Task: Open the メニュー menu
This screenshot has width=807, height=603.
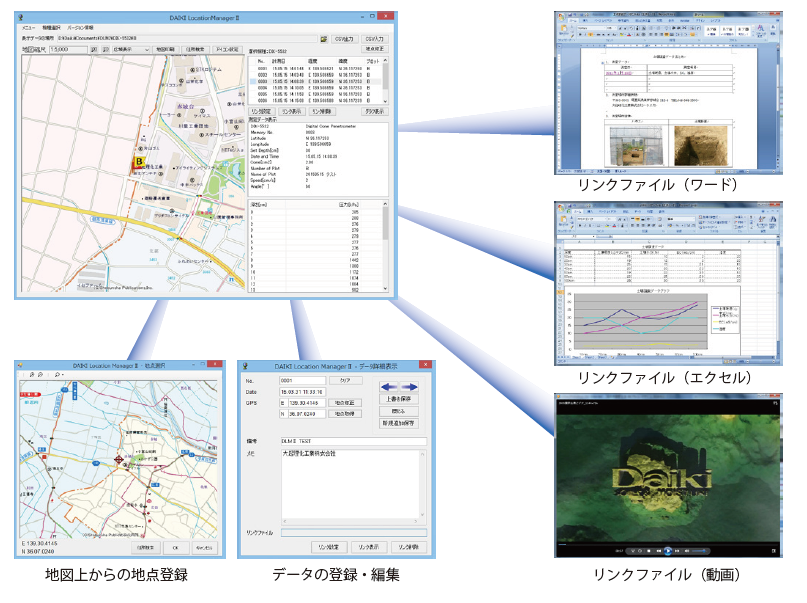Action: tap(28, 27)
